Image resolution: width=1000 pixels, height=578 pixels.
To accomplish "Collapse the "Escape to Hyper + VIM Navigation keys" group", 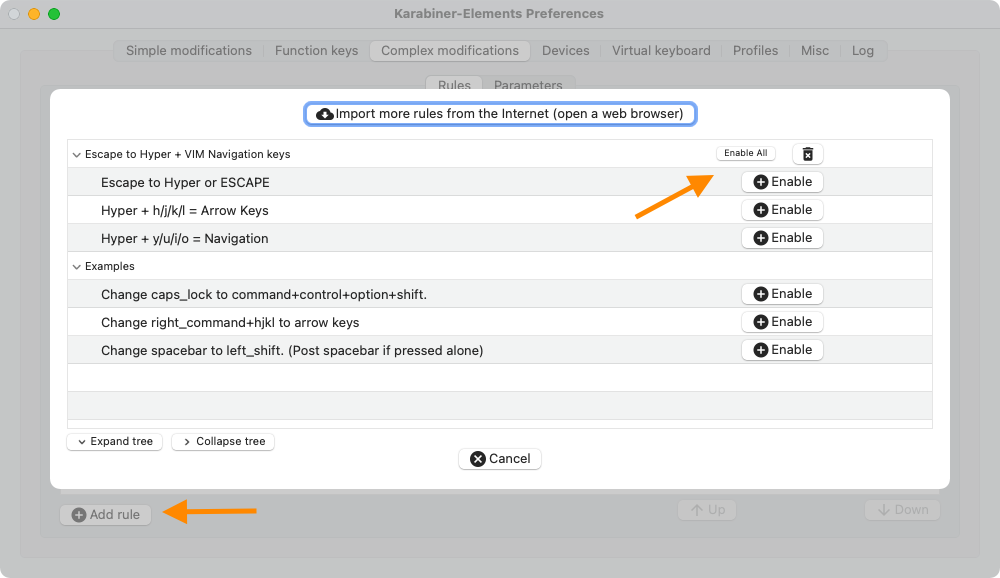I will [x=76, y=154].
